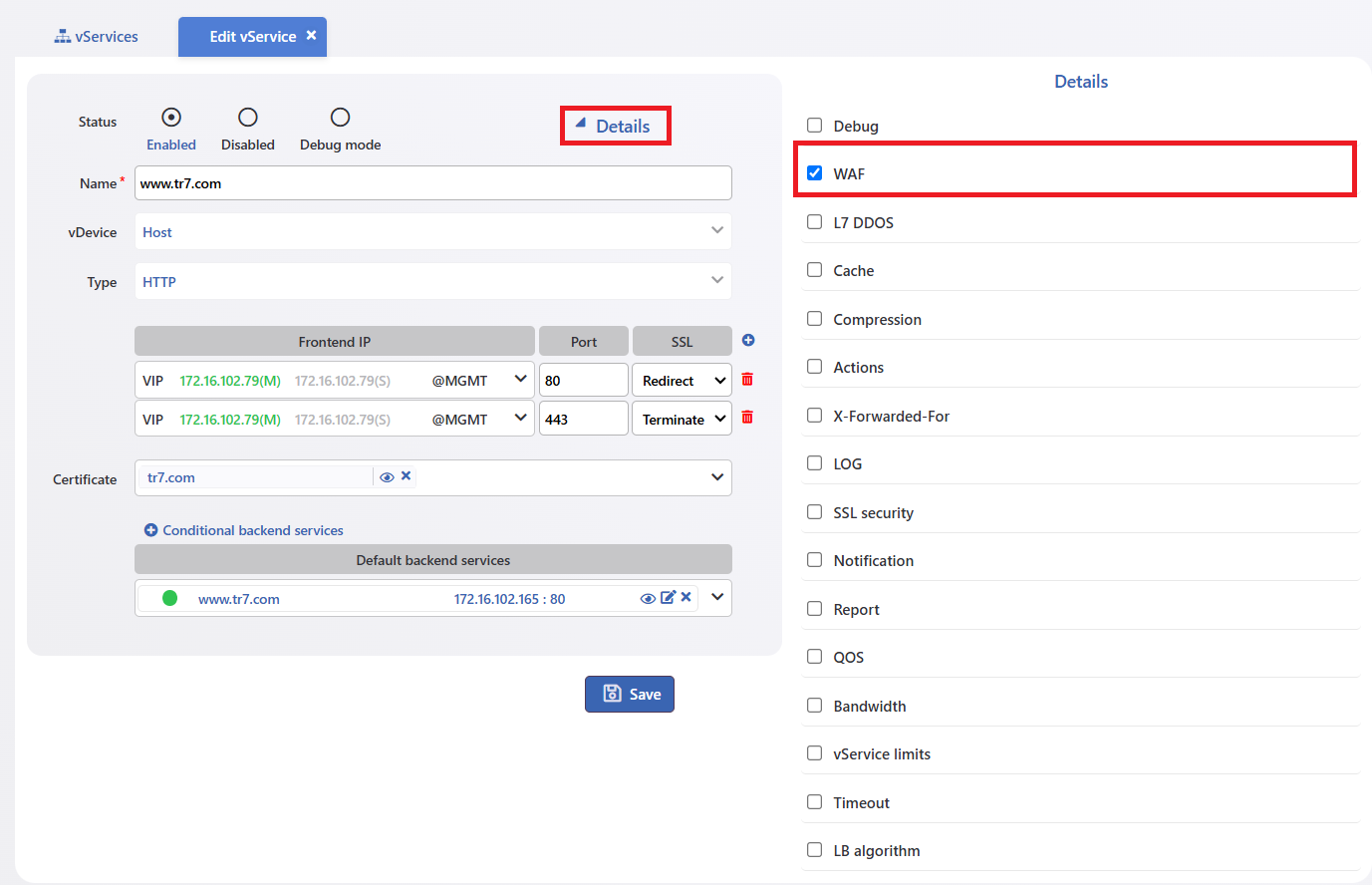Enable the X-Forwarded-For checkbox
The image size is (1372, 885).
tap(814, 416)
